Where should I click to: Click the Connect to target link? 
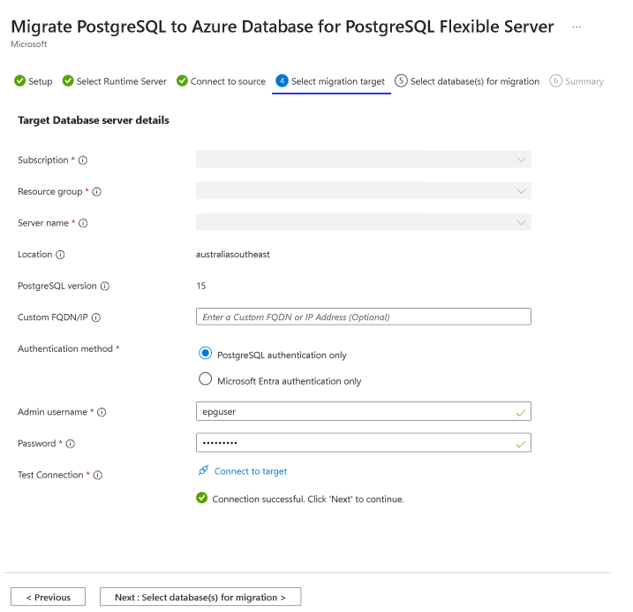click(250, 471)
